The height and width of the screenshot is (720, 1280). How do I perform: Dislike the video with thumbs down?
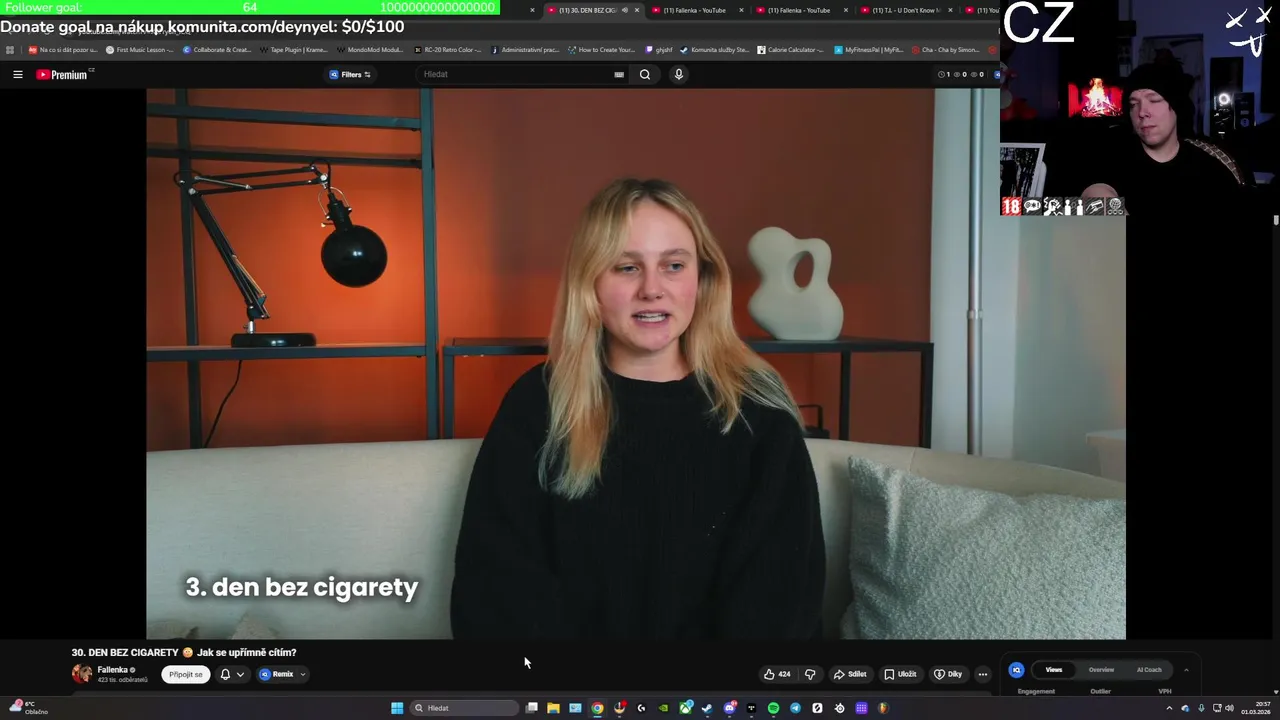point(810,674)
